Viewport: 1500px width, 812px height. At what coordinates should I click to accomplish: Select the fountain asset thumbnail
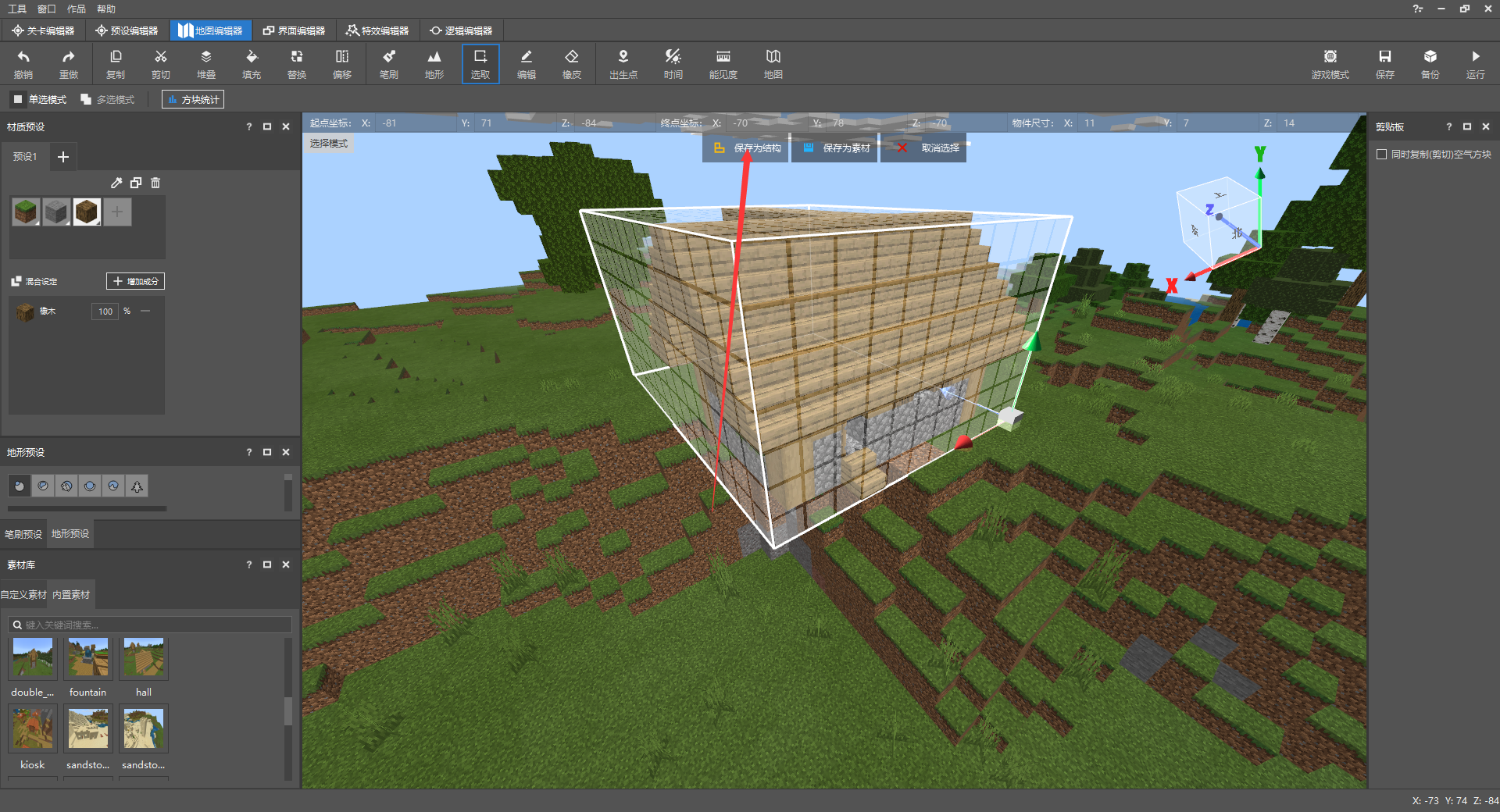[87, 658]
